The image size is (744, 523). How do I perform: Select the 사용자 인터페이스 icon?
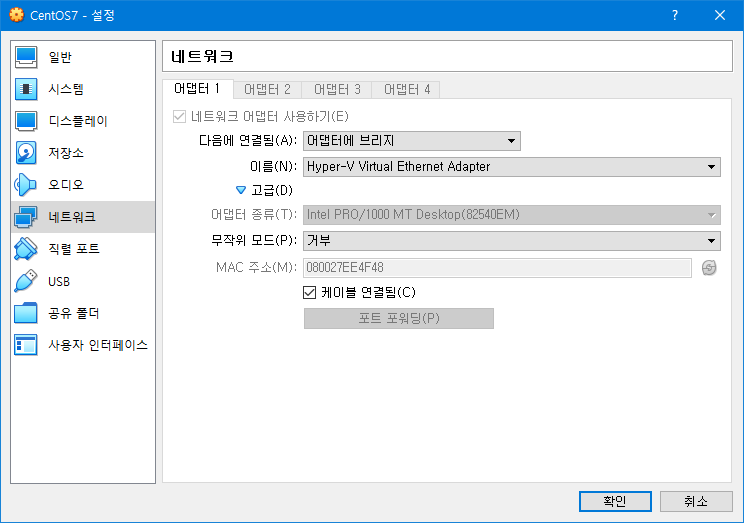pyautogui.click(x=26, y=345)
